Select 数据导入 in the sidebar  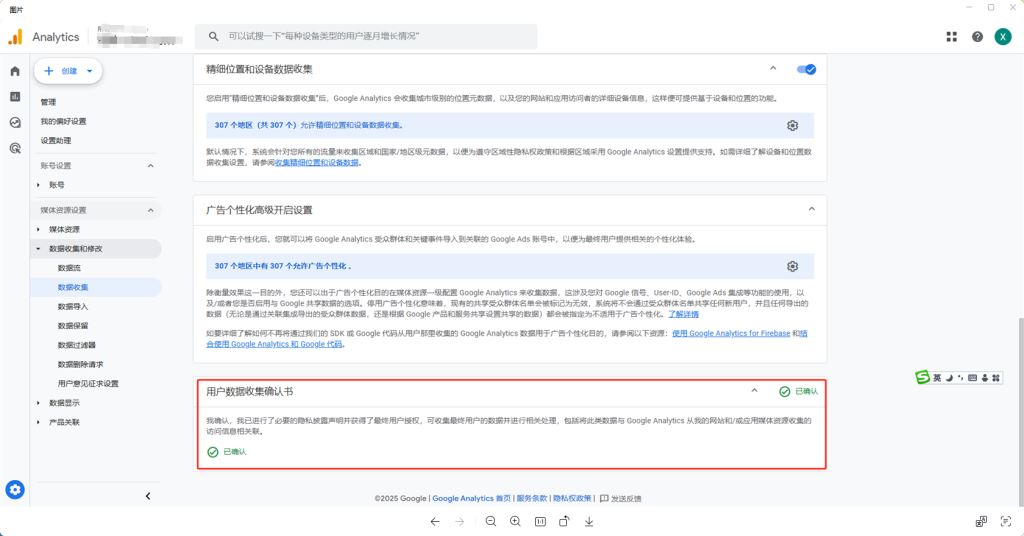(72, 307)
